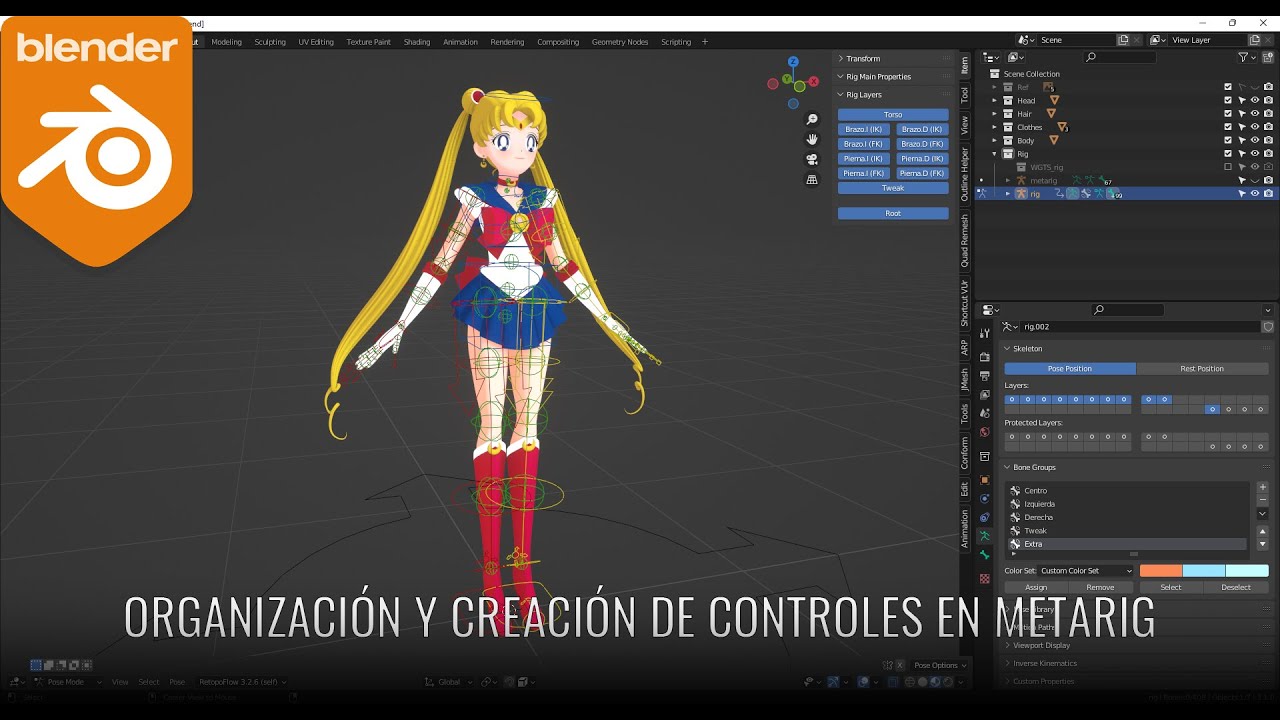Switch to the Shading workspace tab

click(417, 42)
